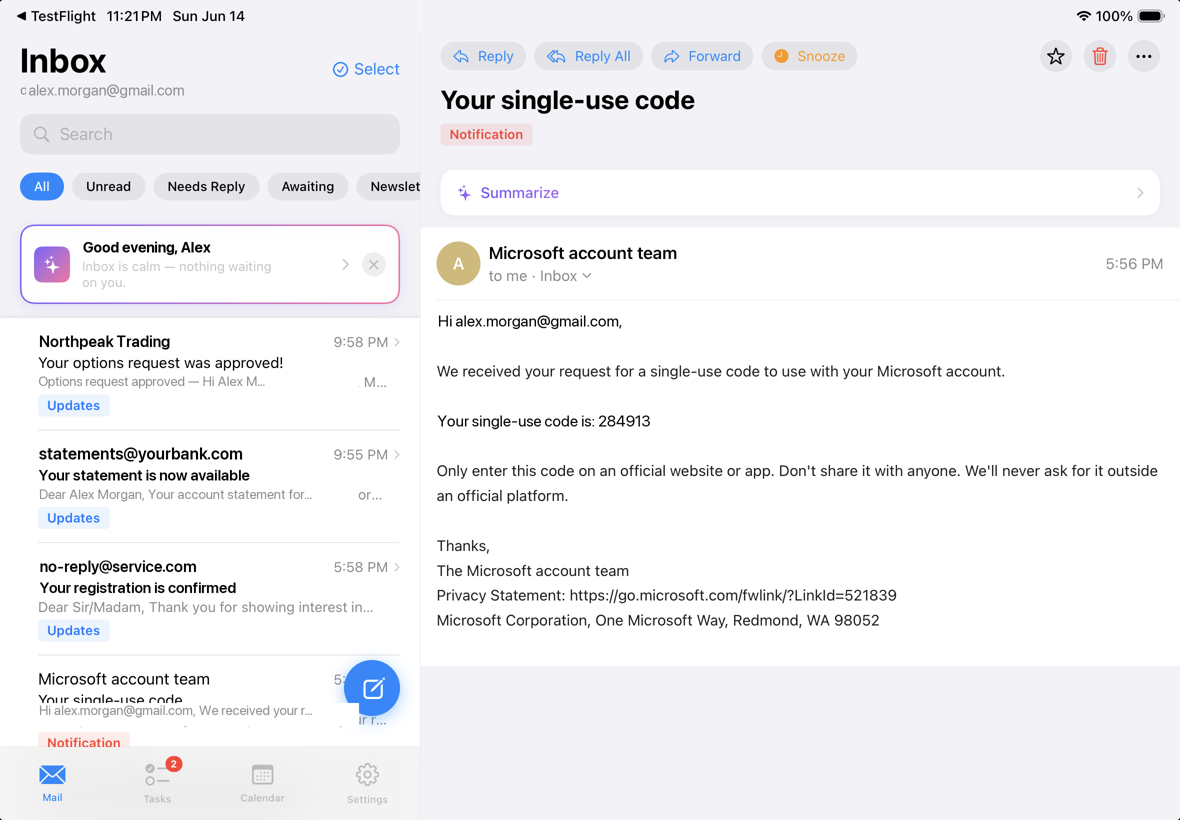Image resolution: width=1180 pixels, height=820 pixels.
Task: Click 'Your statement is now available' subject
Action: tap(144, 475)
